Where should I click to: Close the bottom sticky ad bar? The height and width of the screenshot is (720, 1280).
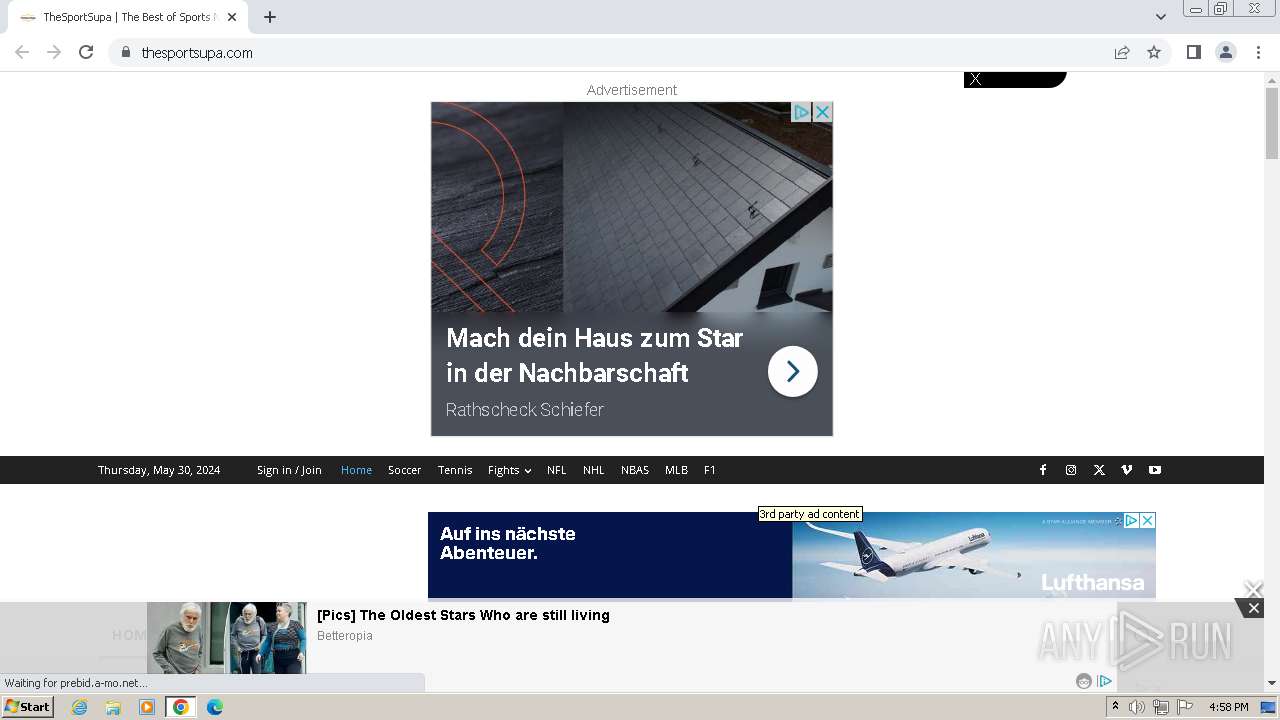(x=1253, y=608)
